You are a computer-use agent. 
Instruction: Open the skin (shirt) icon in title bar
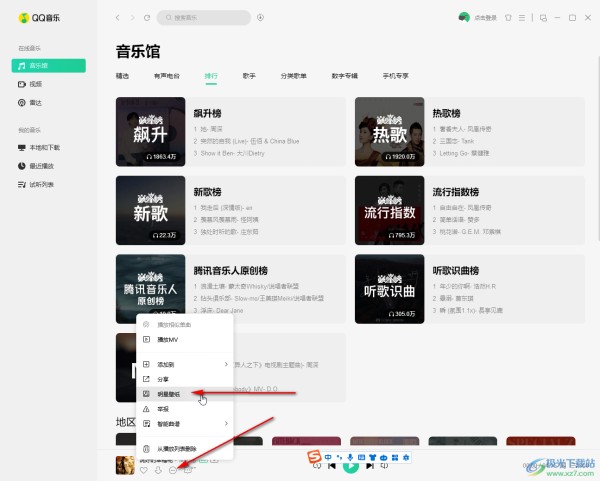click(x=508, y=18)
